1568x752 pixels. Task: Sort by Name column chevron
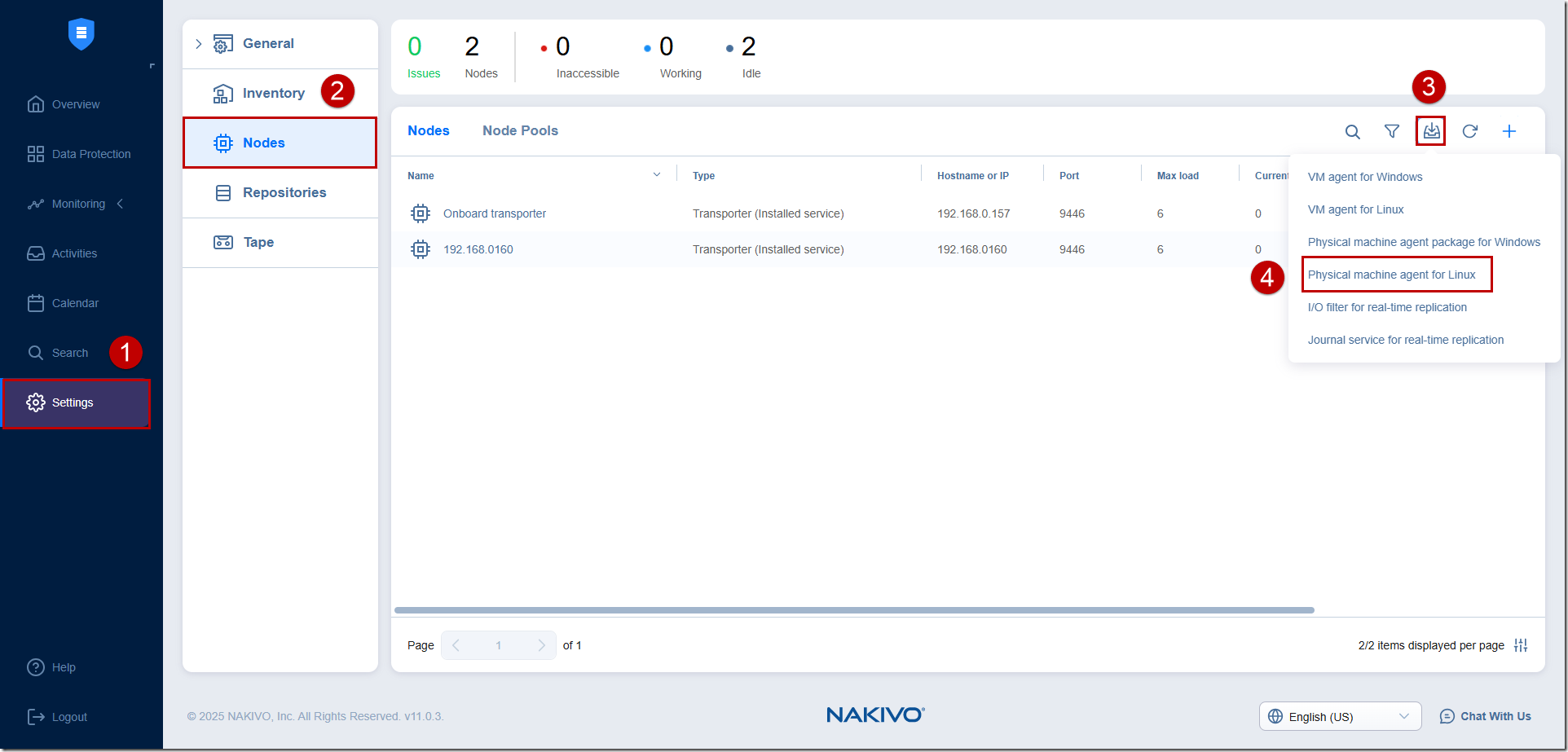(657, 175)
